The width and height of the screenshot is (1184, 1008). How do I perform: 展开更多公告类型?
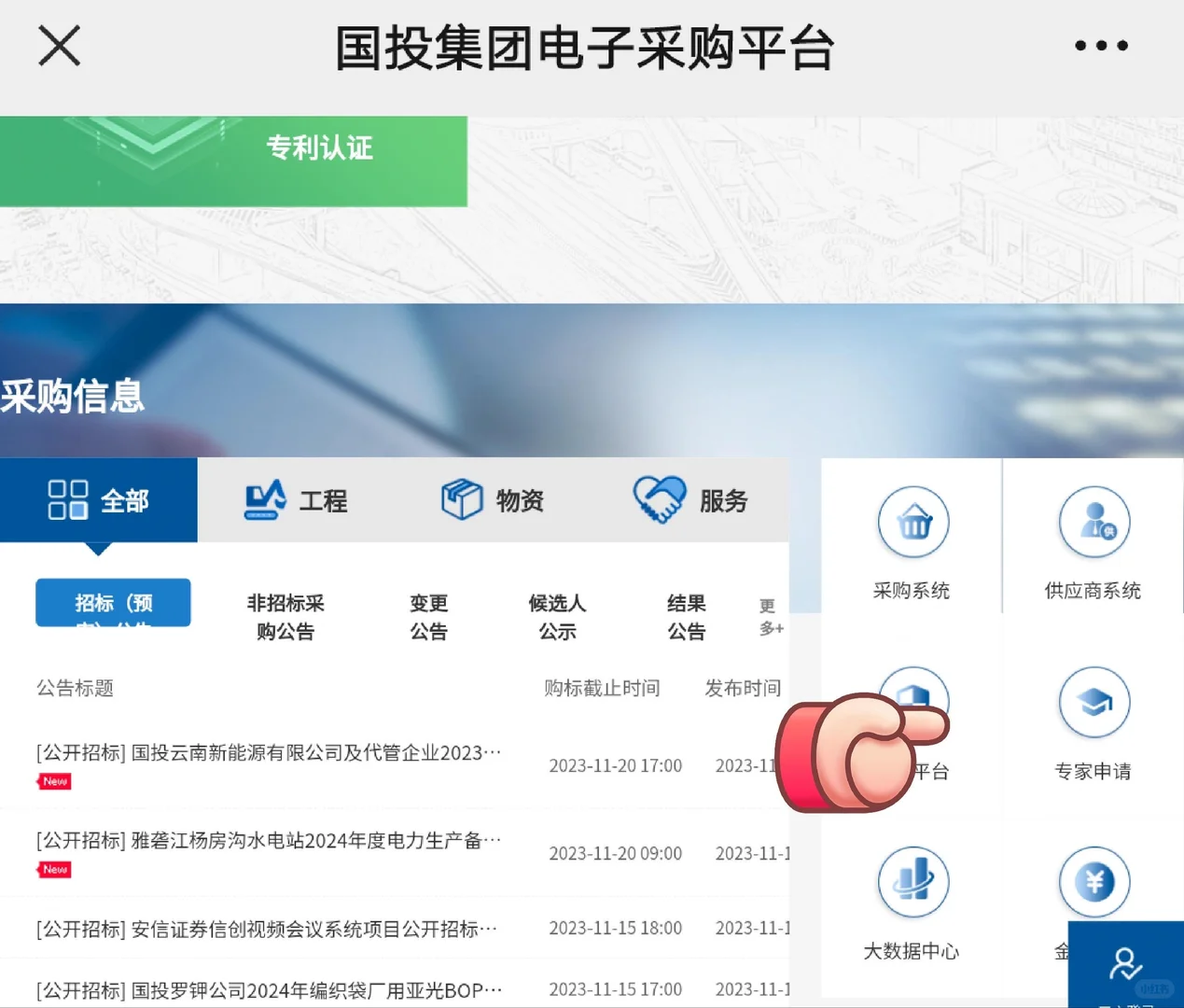768,617
